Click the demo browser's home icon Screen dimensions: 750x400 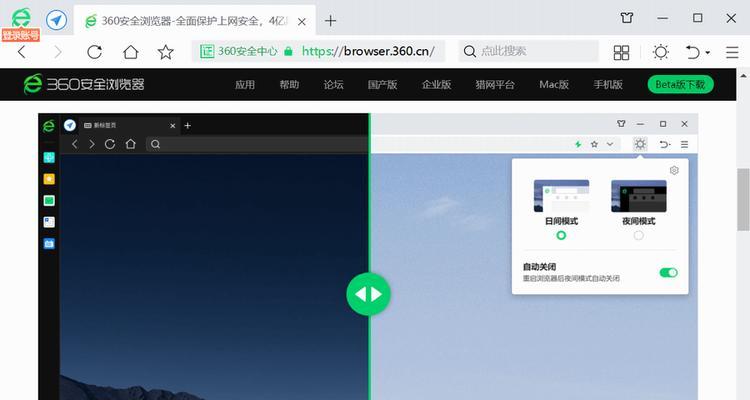(131, 144)
